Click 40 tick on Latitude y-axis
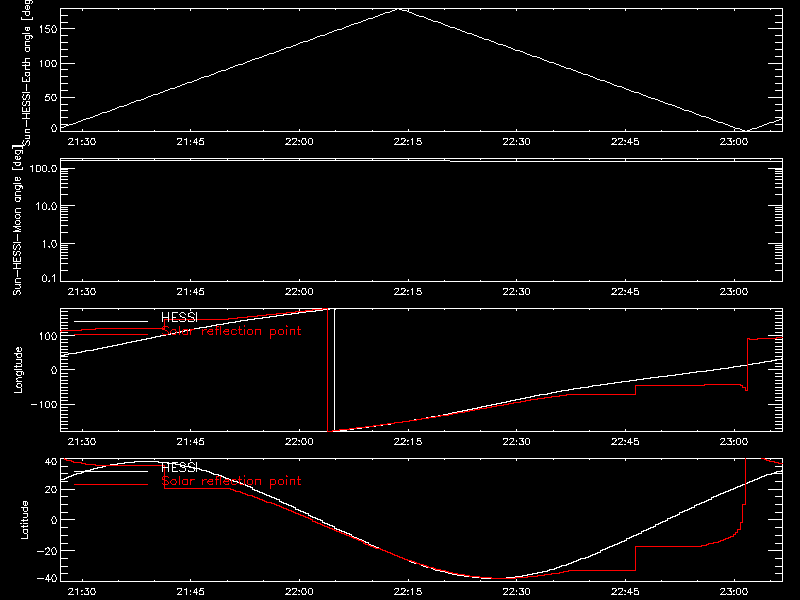Viewport: 800px width, 600px height. 51,462
